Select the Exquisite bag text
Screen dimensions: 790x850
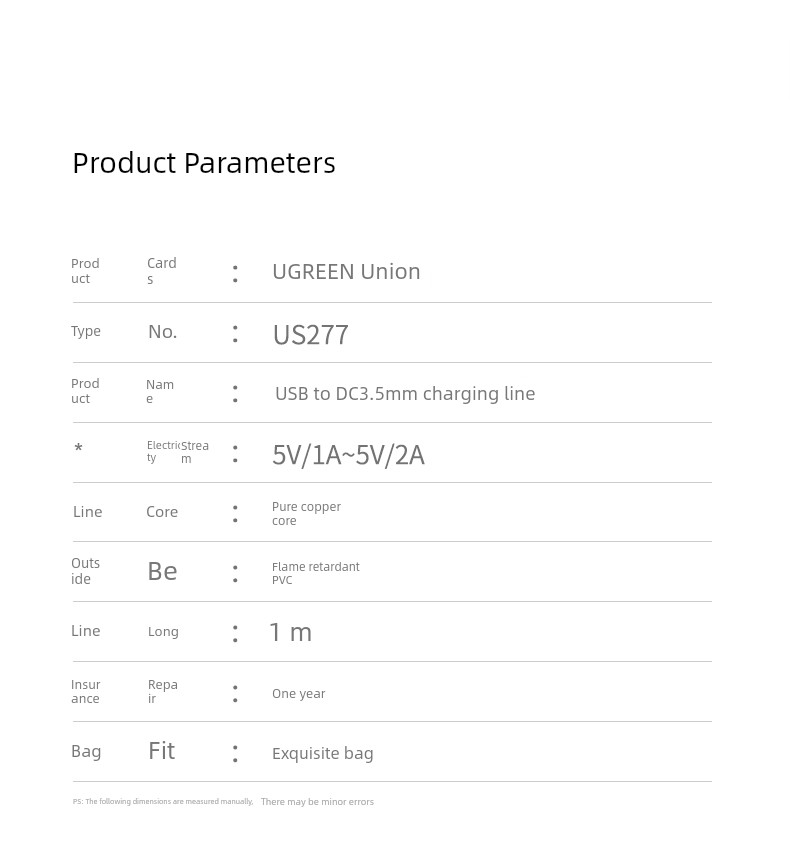pos(323,754)
